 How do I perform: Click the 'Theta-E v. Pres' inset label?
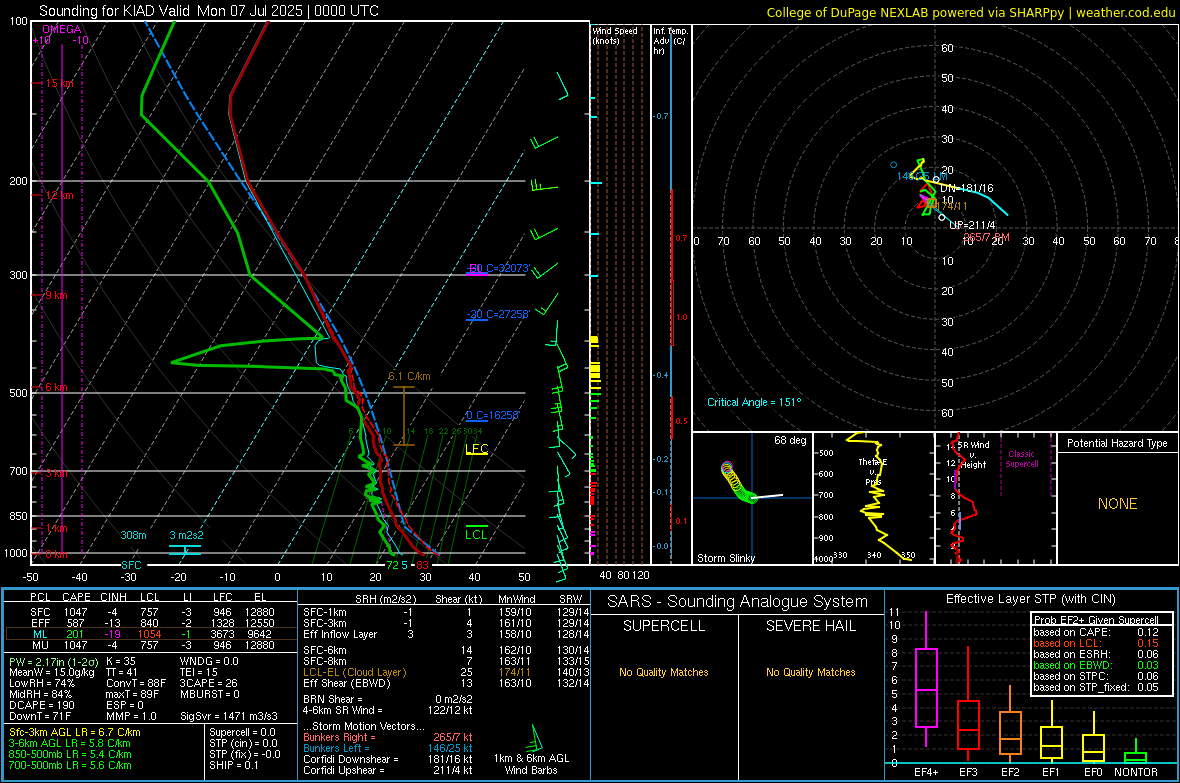(x=873, y=472)
